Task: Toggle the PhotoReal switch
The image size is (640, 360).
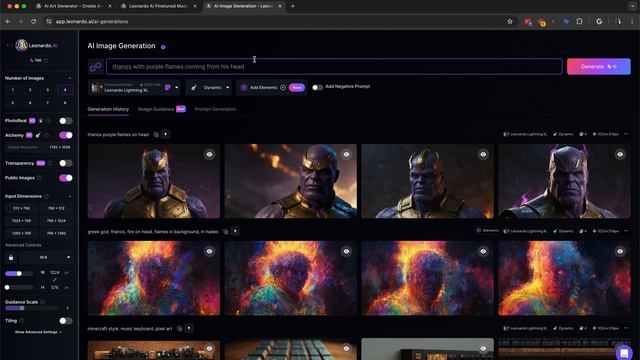Action: coord(66,121)
